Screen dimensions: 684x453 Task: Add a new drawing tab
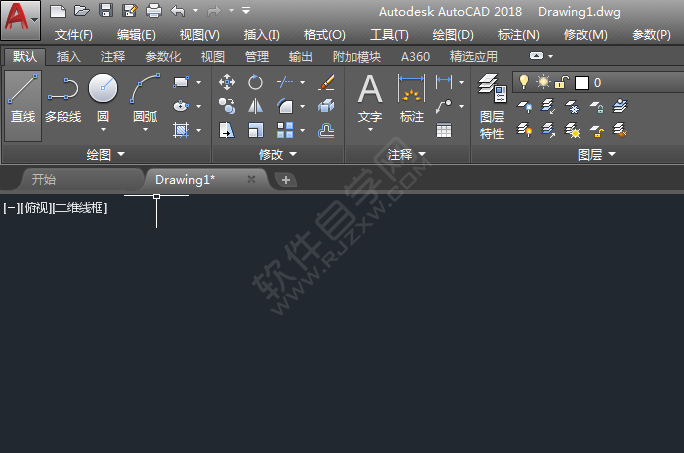pyautogui.click(x=286, y=180)
